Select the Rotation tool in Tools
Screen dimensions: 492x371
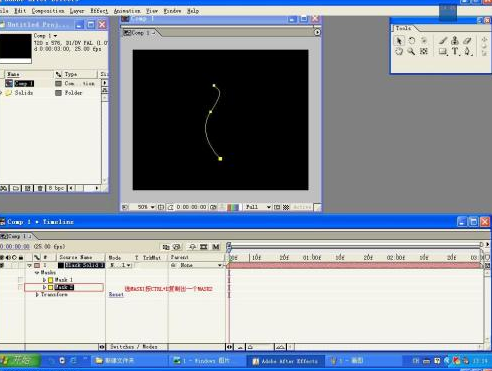coord(412,41)
